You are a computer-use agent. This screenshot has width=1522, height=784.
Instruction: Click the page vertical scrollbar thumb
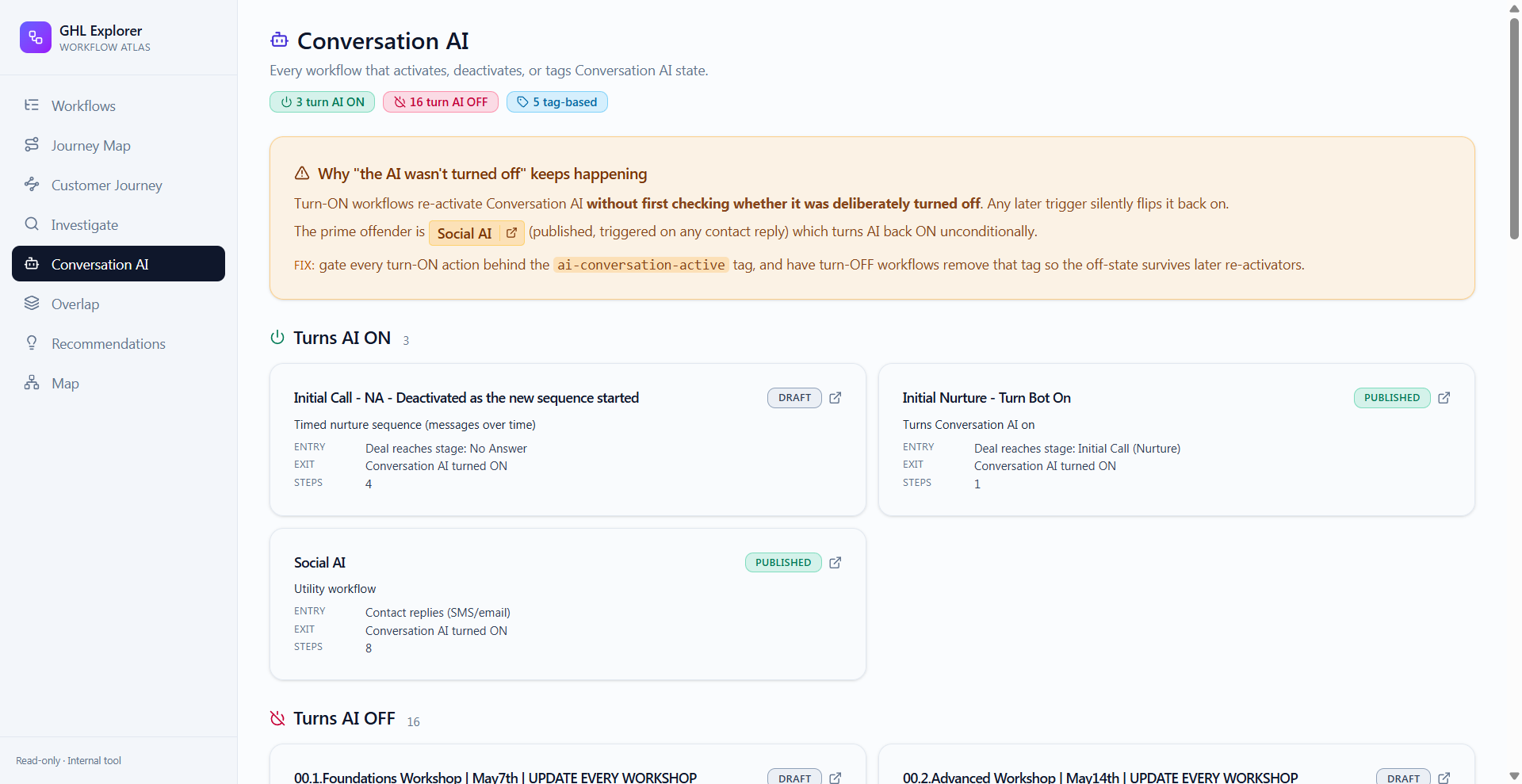[x=1514, y=127]
